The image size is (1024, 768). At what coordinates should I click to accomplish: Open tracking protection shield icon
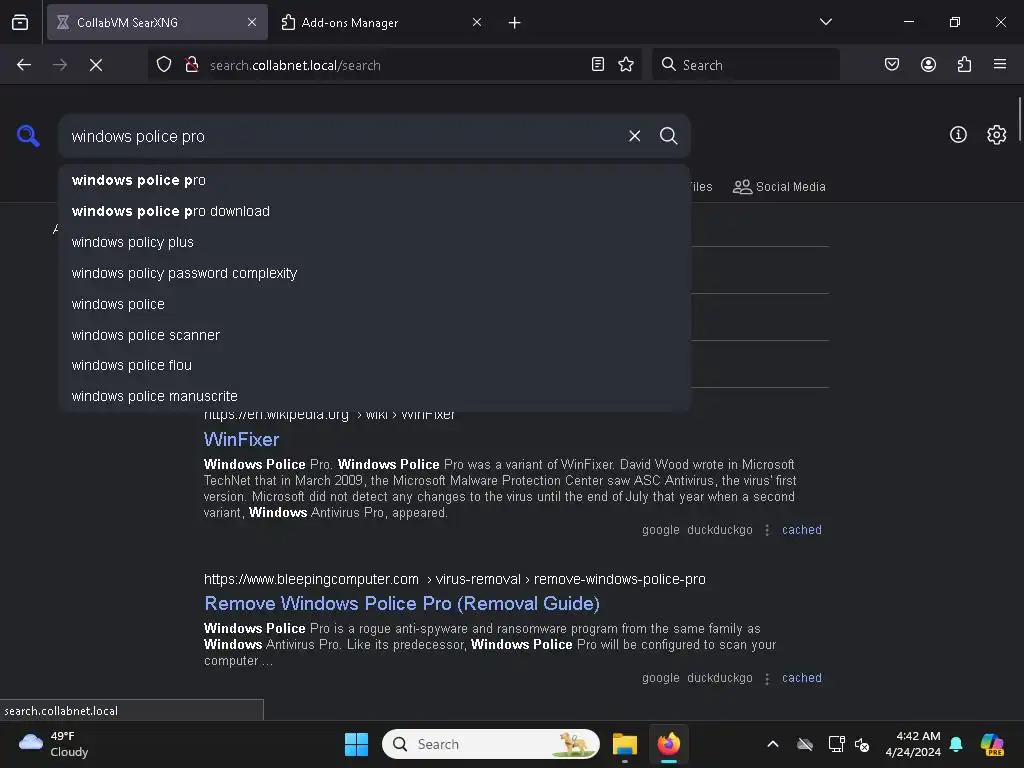(x=164, y=64)
